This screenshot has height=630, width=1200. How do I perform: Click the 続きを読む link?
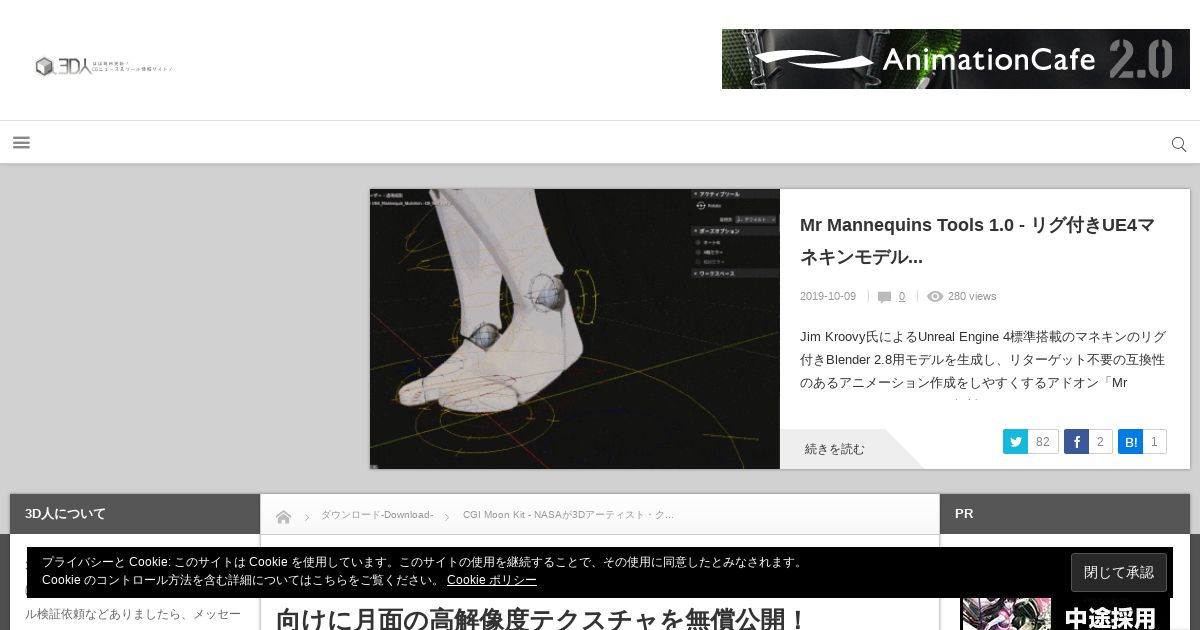[x=835, y=449]
